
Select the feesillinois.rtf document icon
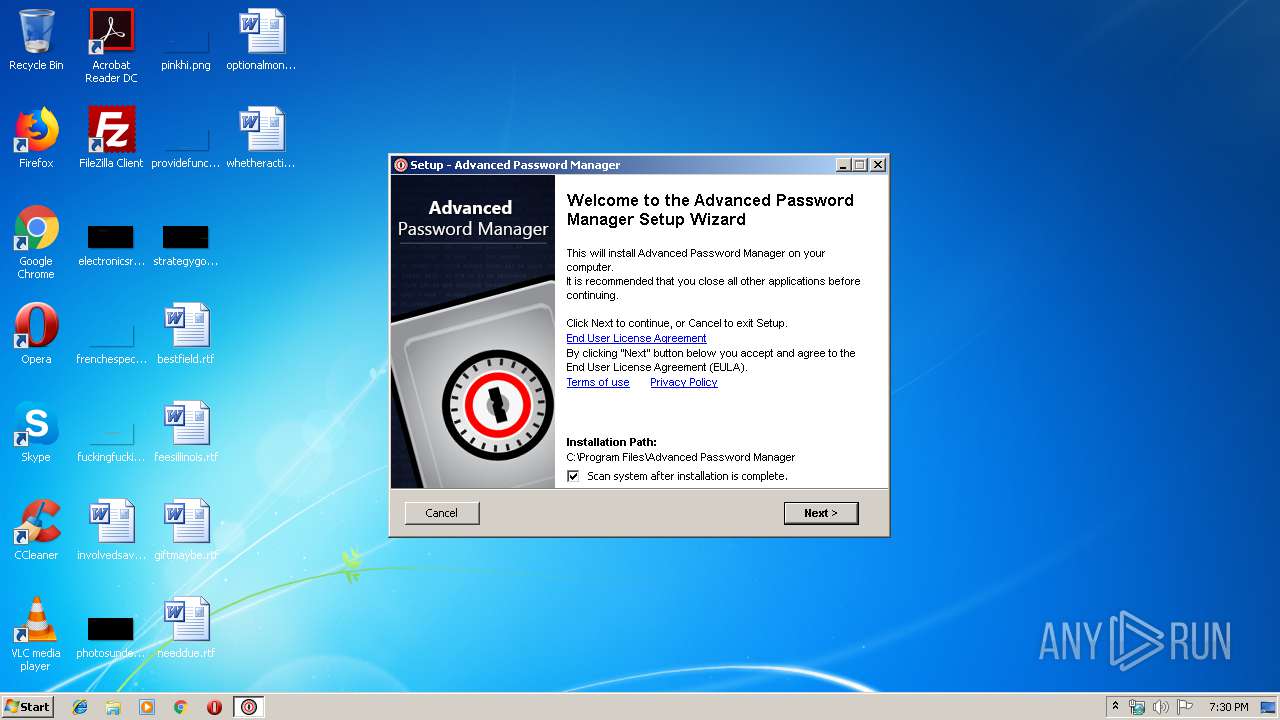186,432
